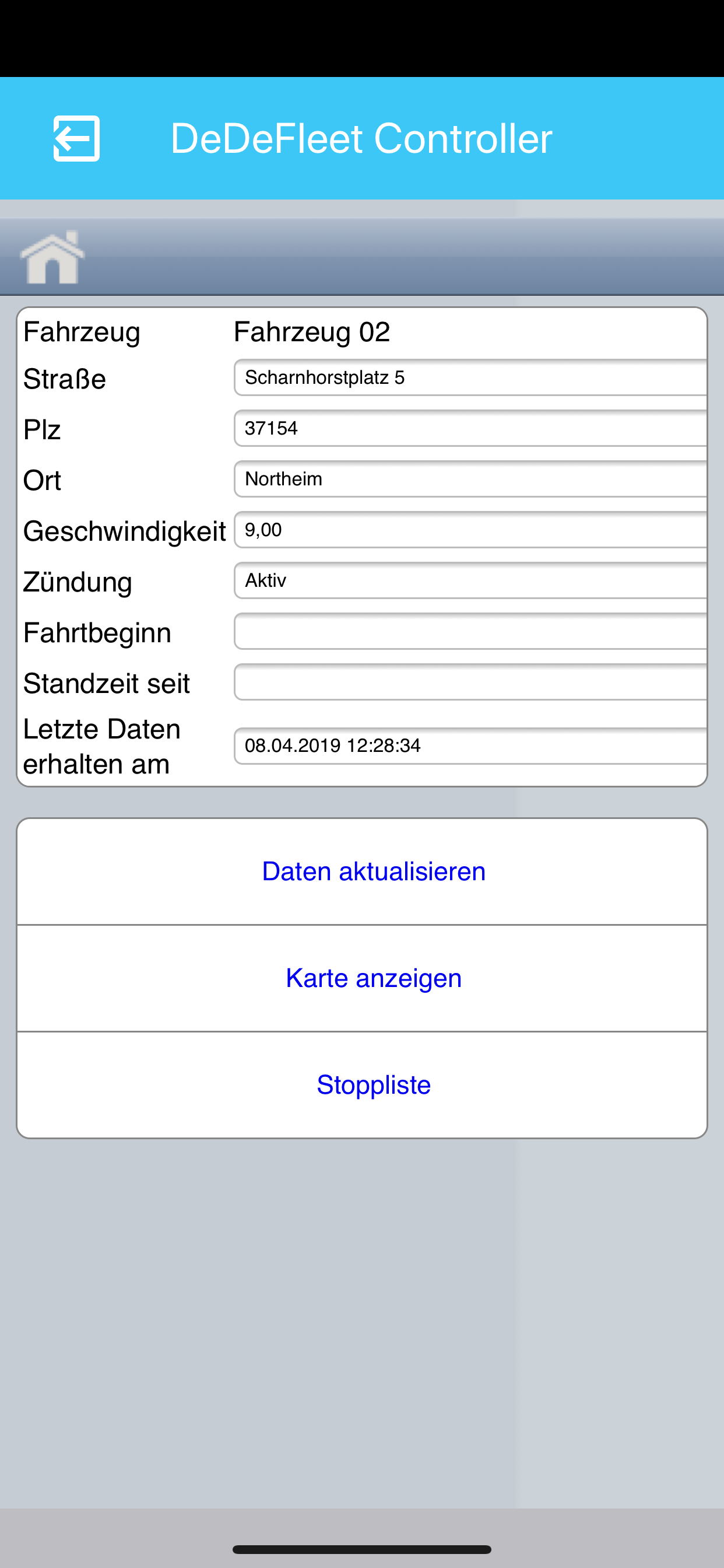Tap the Fahrtbeginn label text
Viewport: 724px width, 1568px height.
click(97, 633)
